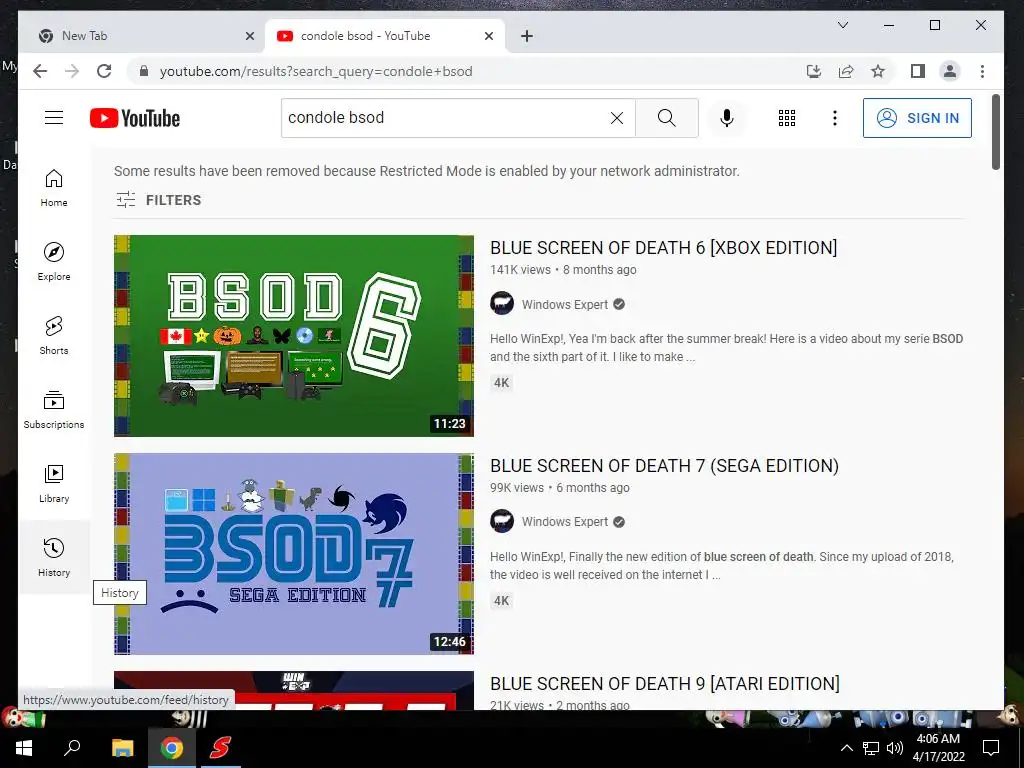This screenshot has height=768, width=1024.
Task: Open the Windows Experts avatar on BSOD 6
Action: (x=502, y=304)
